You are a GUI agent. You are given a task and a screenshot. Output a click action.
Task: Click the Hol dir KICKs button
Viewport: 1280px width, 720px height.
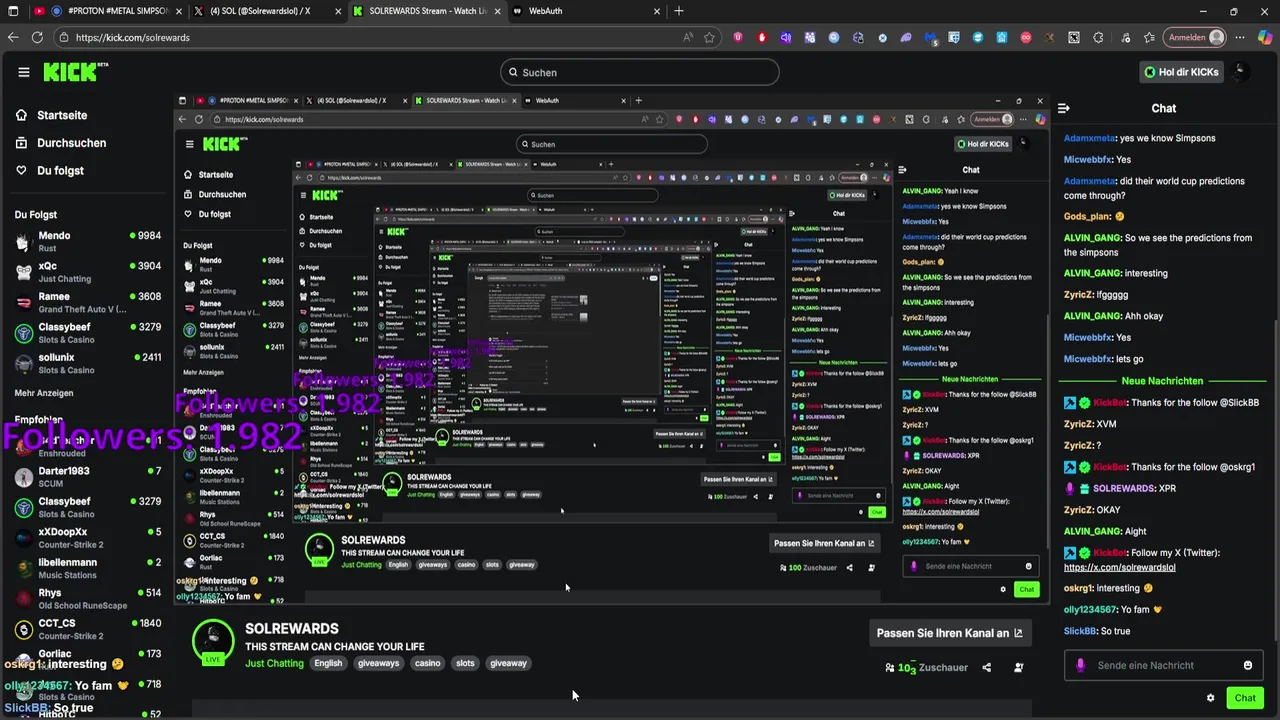pos(1181,72)
